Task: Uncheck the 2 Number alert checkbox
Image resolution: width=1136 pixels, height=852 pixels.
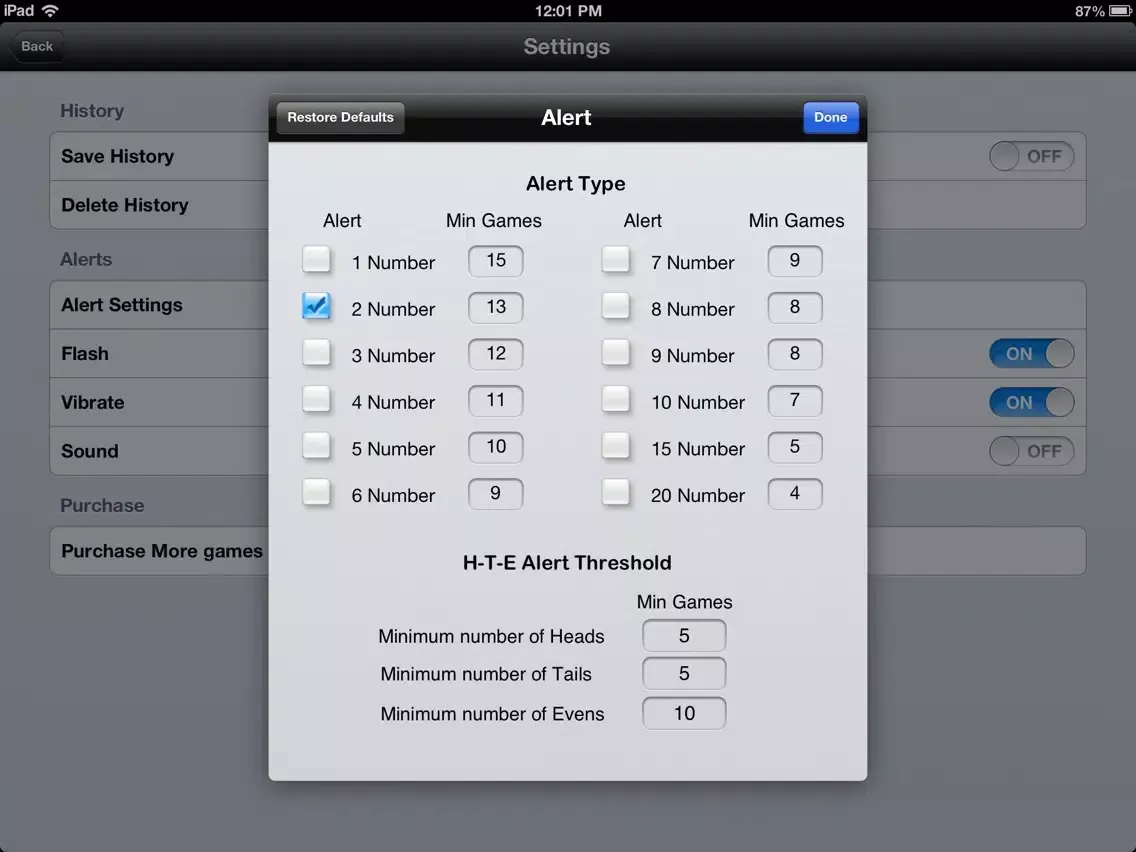Action: coord(317,307)
